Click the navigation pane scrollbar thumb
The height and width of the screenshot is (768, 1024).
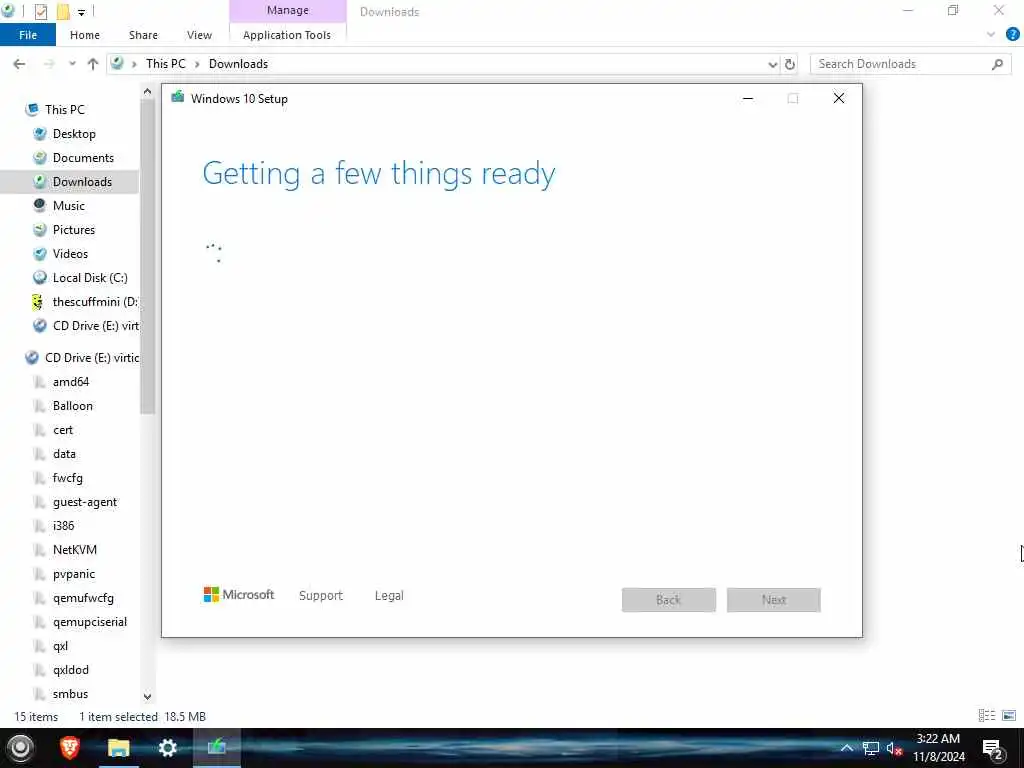[148, 256]
